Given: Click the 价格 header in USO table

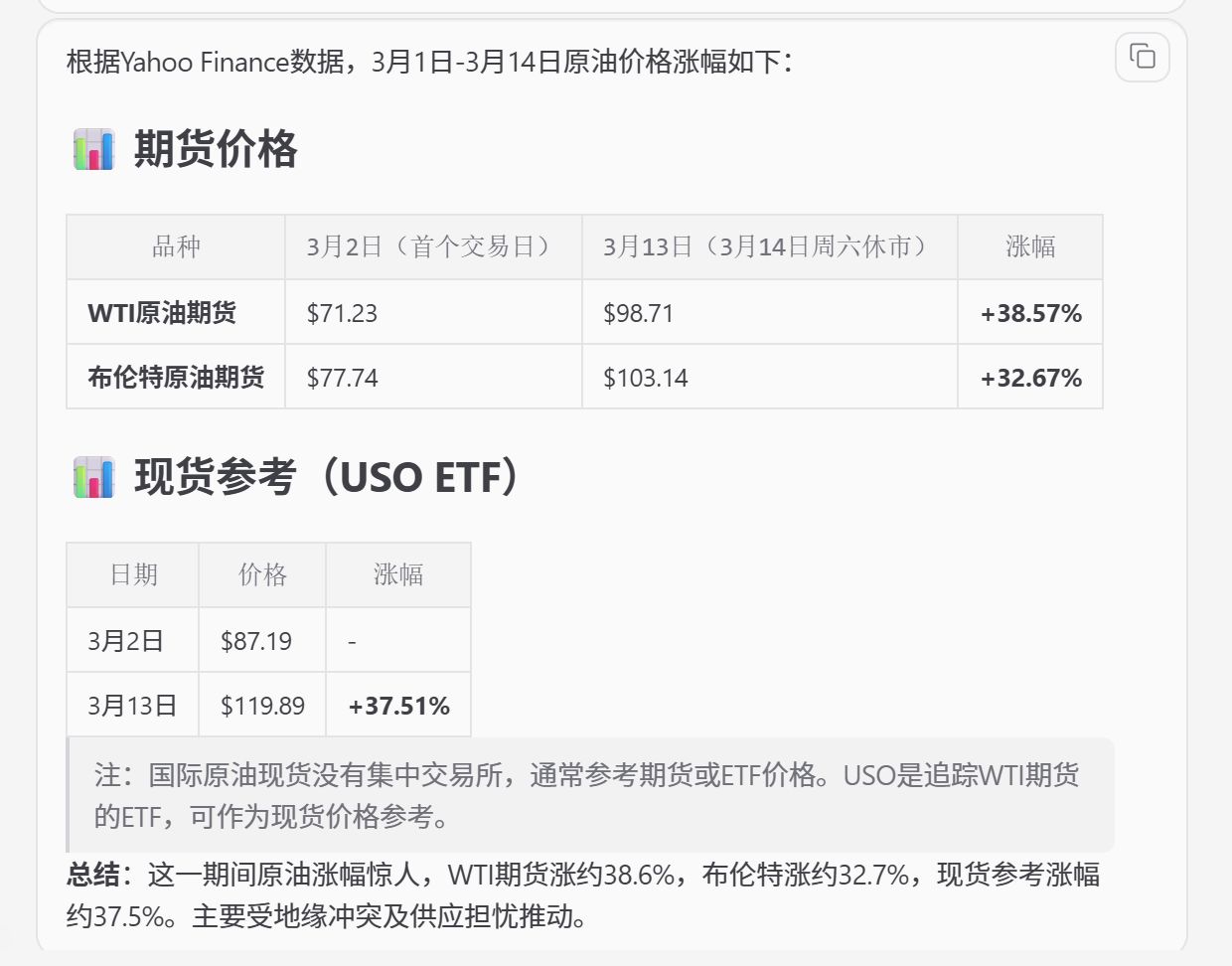Looking at the screenshot, I should tap(262, 574).
